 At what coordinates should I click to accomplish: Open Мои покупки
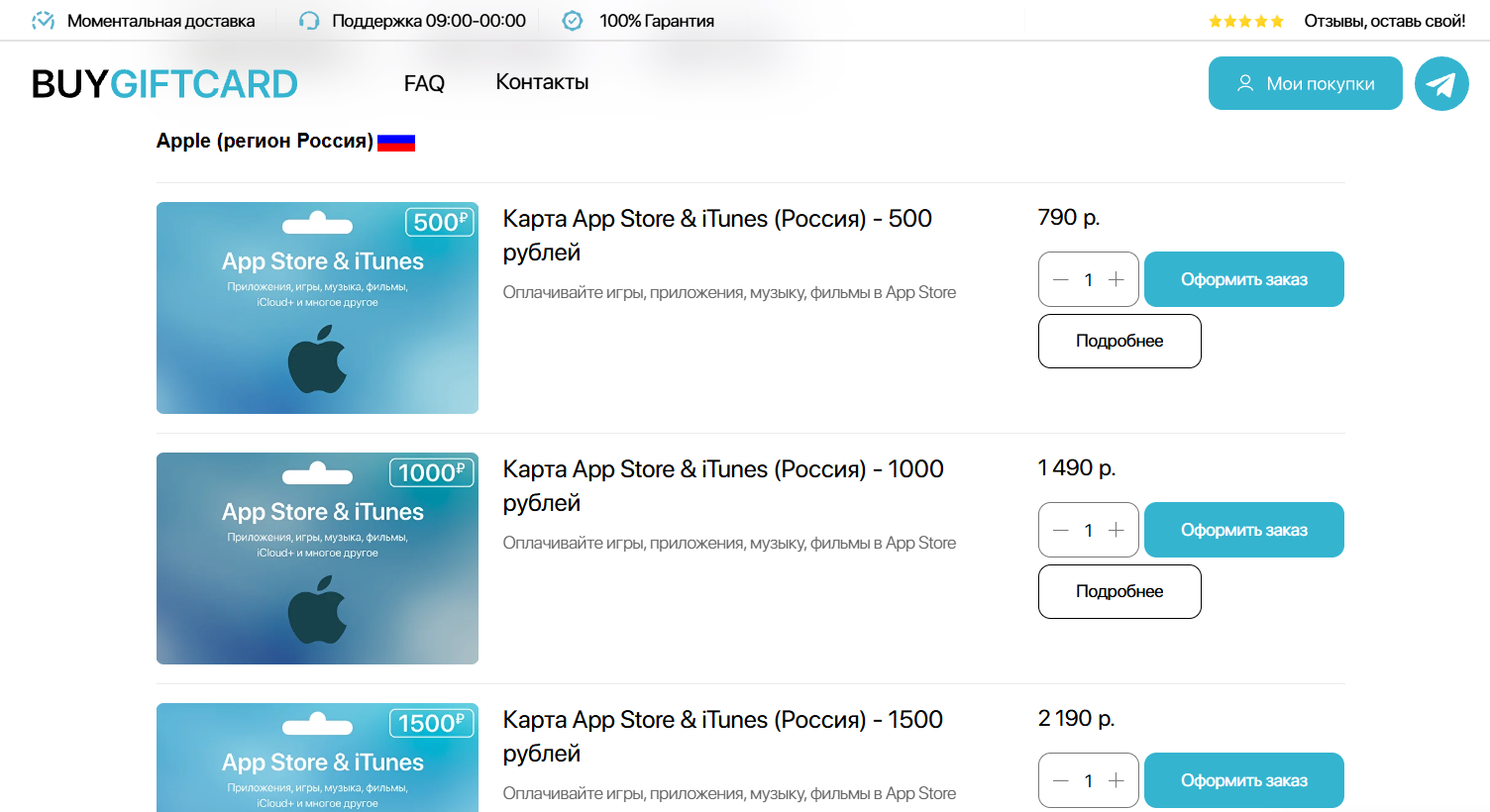click(x=1305, y=83)
